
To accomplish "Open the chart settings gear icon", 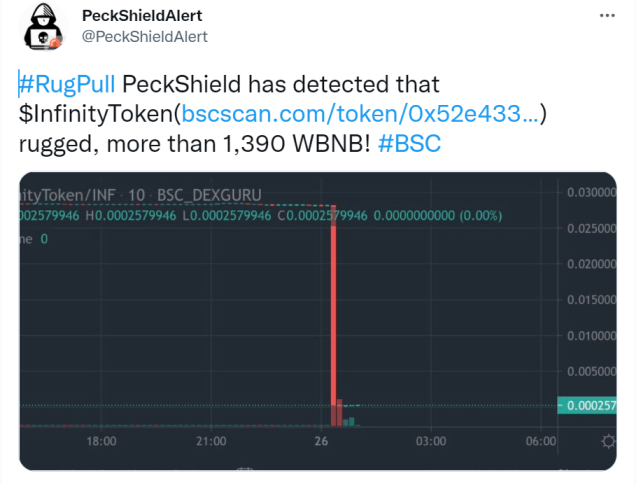I will pos(608,441).
